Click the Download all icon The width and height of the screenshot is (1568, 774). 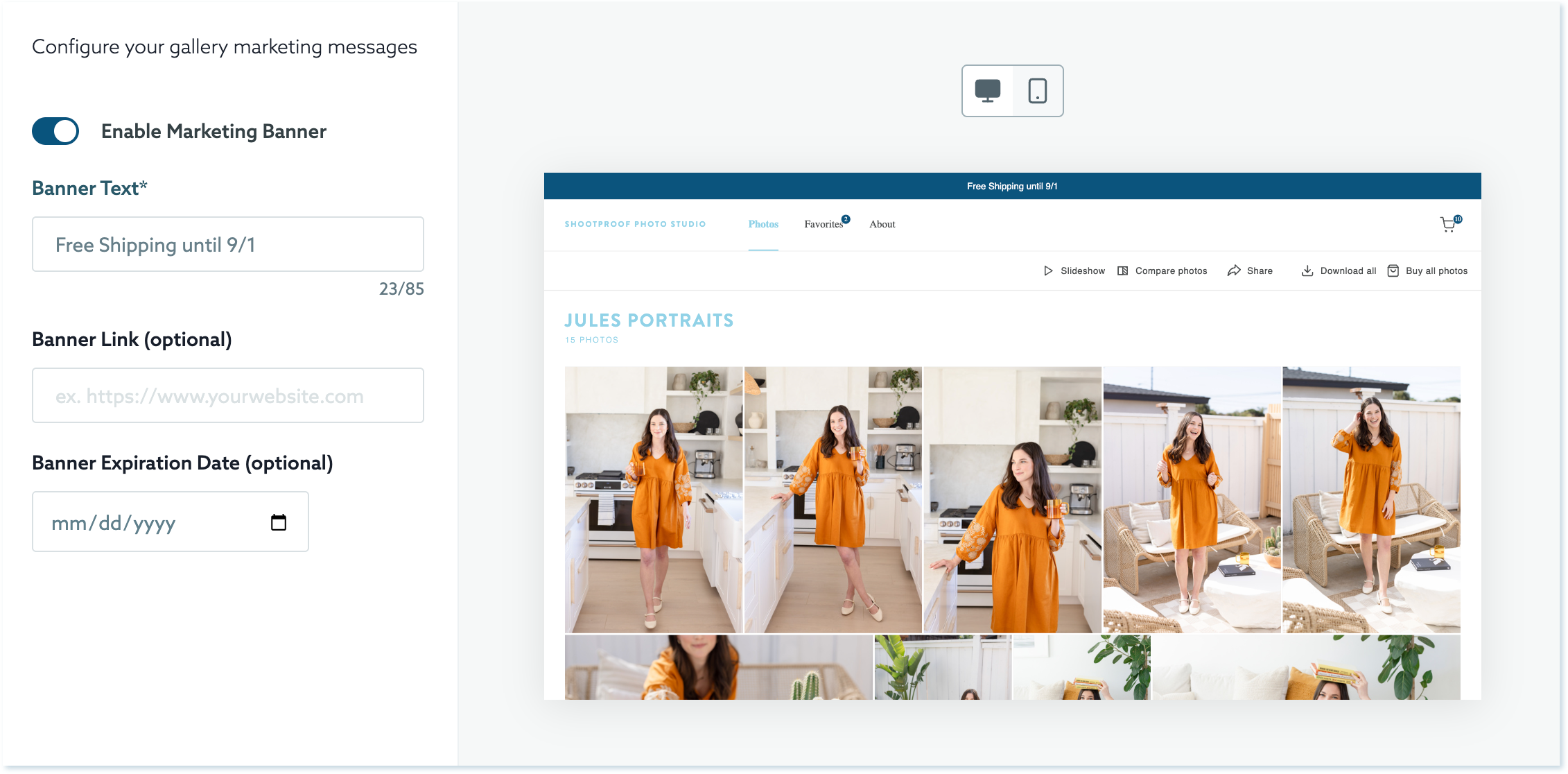(1307, 271)
